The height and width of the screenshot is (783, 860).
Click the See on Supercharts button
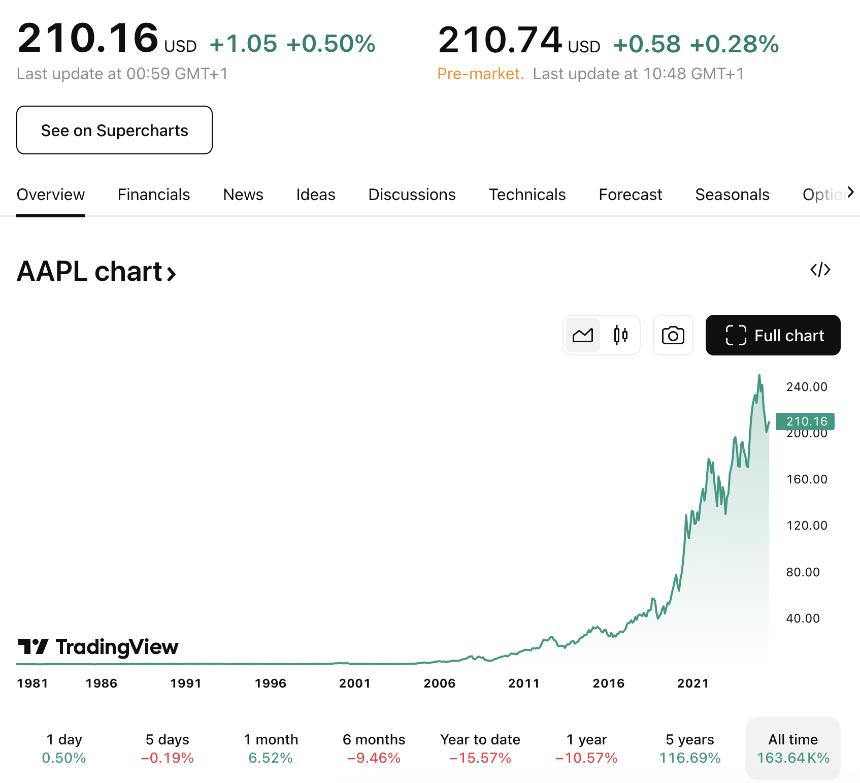tap(114, 130)
